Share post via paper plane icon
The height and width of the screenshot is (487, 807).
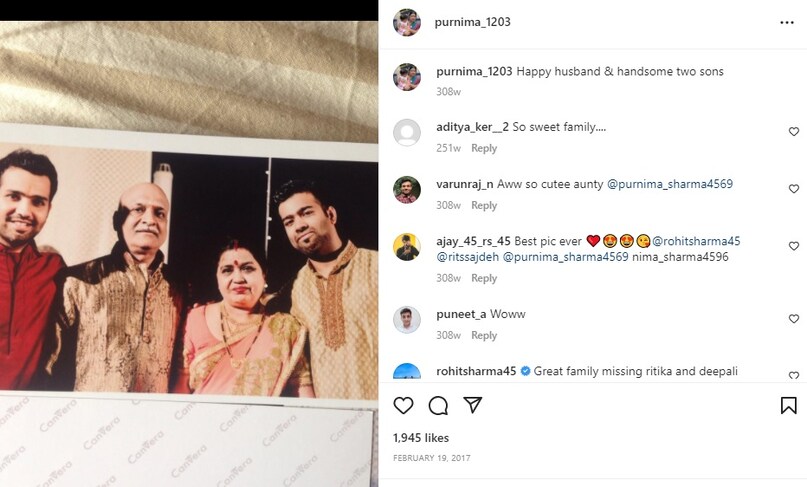click(x=473, y=405)
